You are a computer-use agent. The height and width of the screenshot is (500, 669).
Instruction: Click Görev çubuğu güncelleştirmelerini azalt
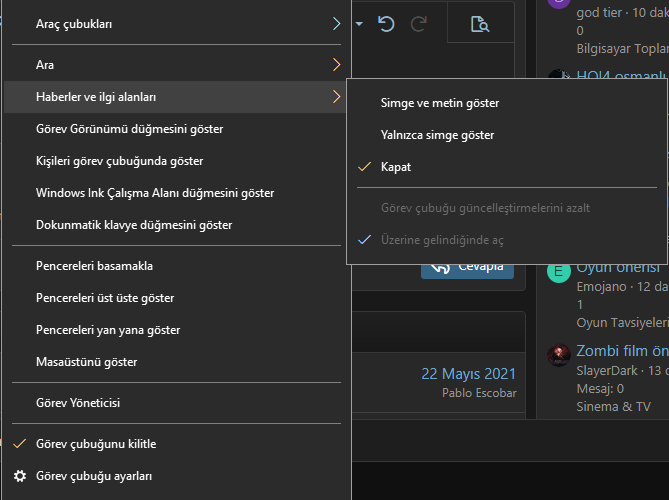click(506, 208)
